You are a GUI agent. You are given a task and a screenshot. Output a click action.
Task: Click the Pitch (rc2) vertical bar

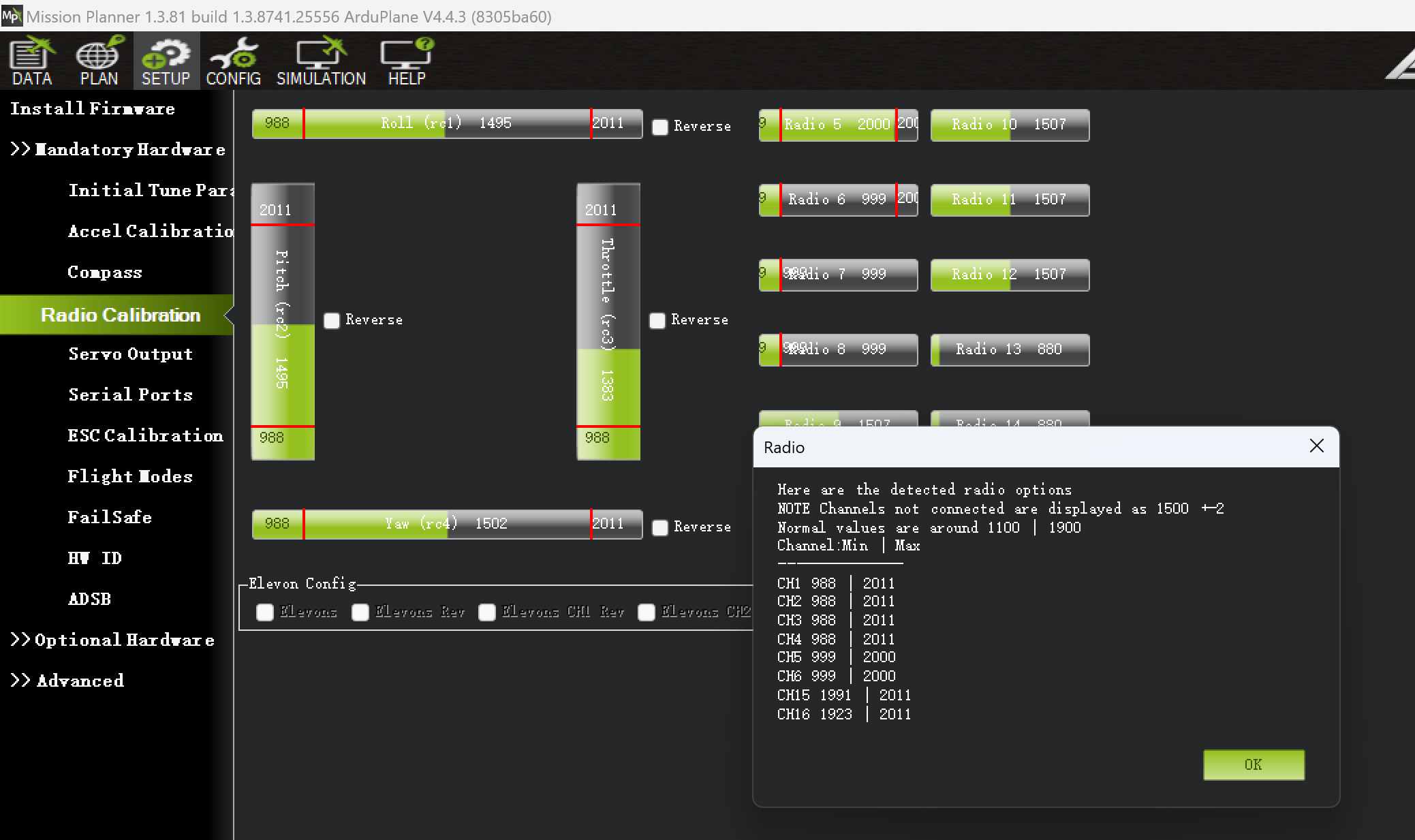tap(283, 322)
